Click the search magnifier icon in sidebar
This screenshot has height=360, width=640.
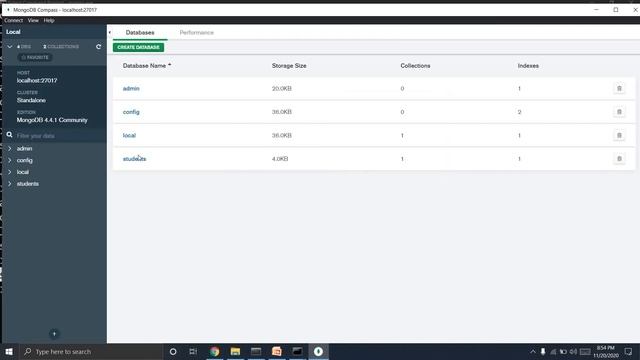(9, 135)
